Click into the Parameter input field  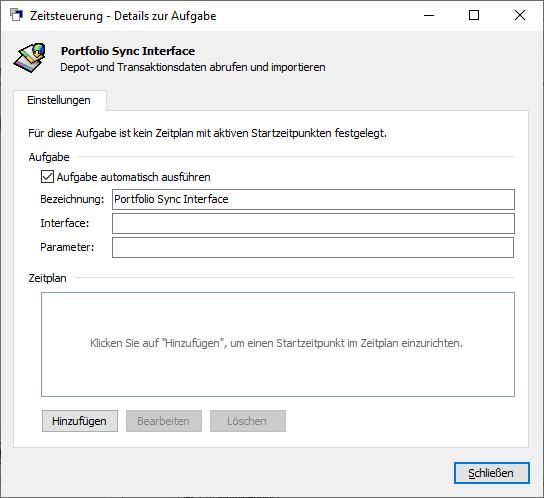[313, 247]
